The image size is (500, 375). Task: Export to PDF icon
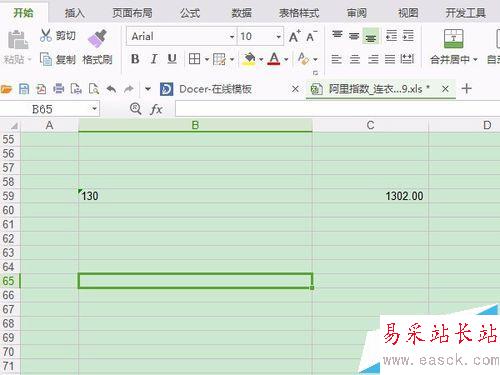(x=41, y=89)
